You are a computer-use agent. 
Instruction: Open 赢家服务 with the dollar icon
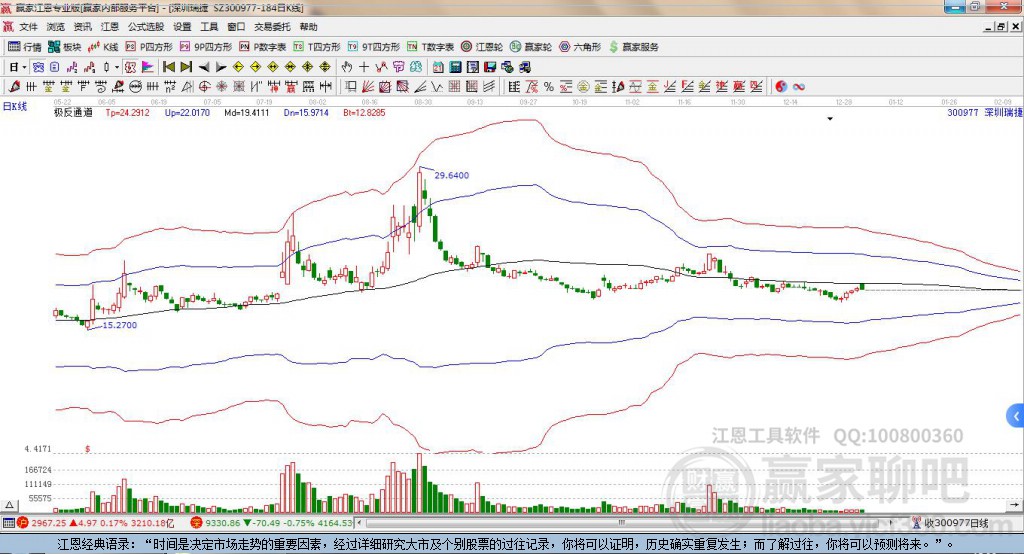coord(633,47)
